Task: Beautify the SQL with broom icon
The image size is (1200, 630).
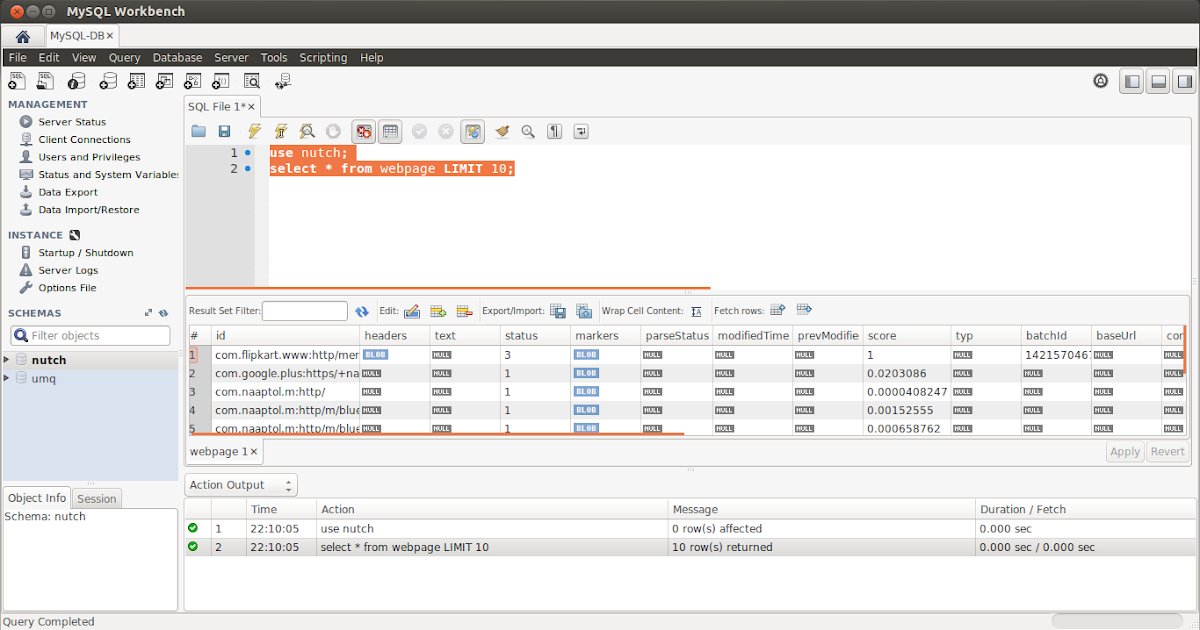Action: pyautogui.click(x=502, y=131)
